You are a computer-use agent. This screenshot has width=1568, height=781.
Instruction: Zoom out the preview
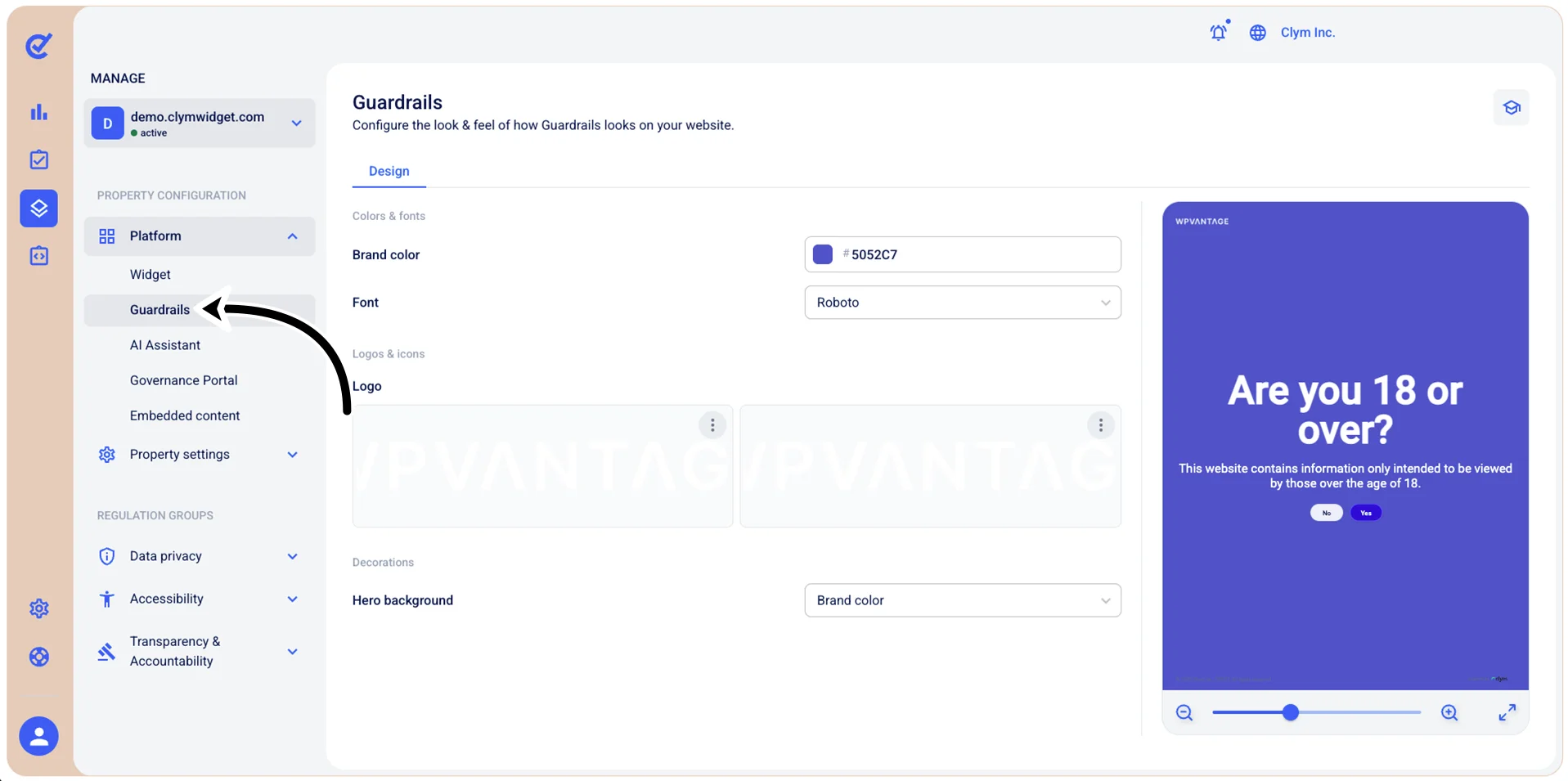1184,713
